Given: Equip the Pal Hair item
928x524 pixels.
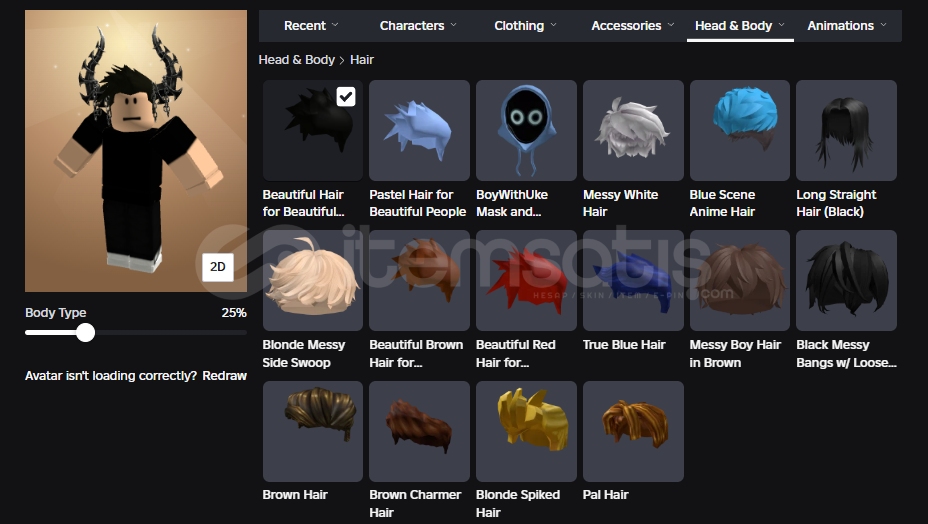Looking at the screenshot, I should (x=633, y=431).
